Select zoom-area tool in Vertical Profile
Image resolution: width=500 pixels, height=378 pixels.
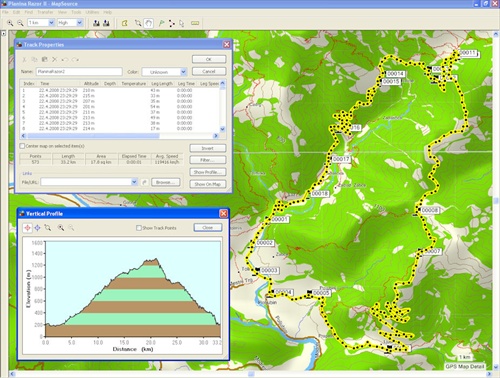[x=48, y=228]
